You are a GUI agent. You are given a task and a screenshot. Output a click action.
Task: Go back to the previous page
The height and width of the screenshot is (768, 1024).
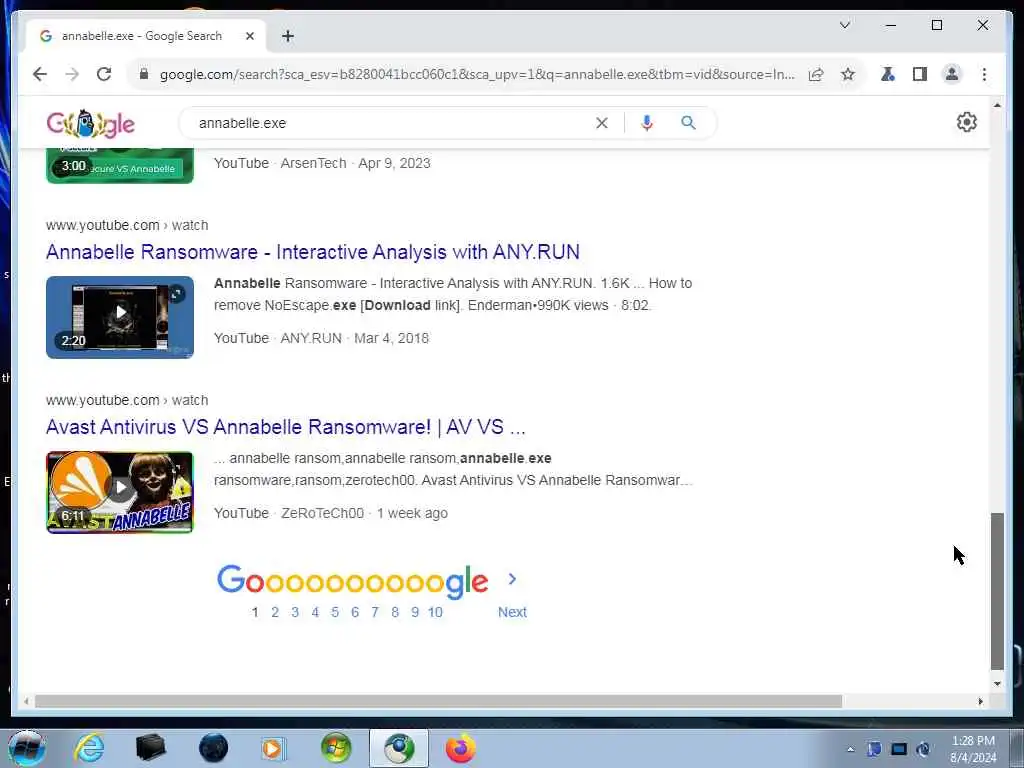(x=40, y=74)
